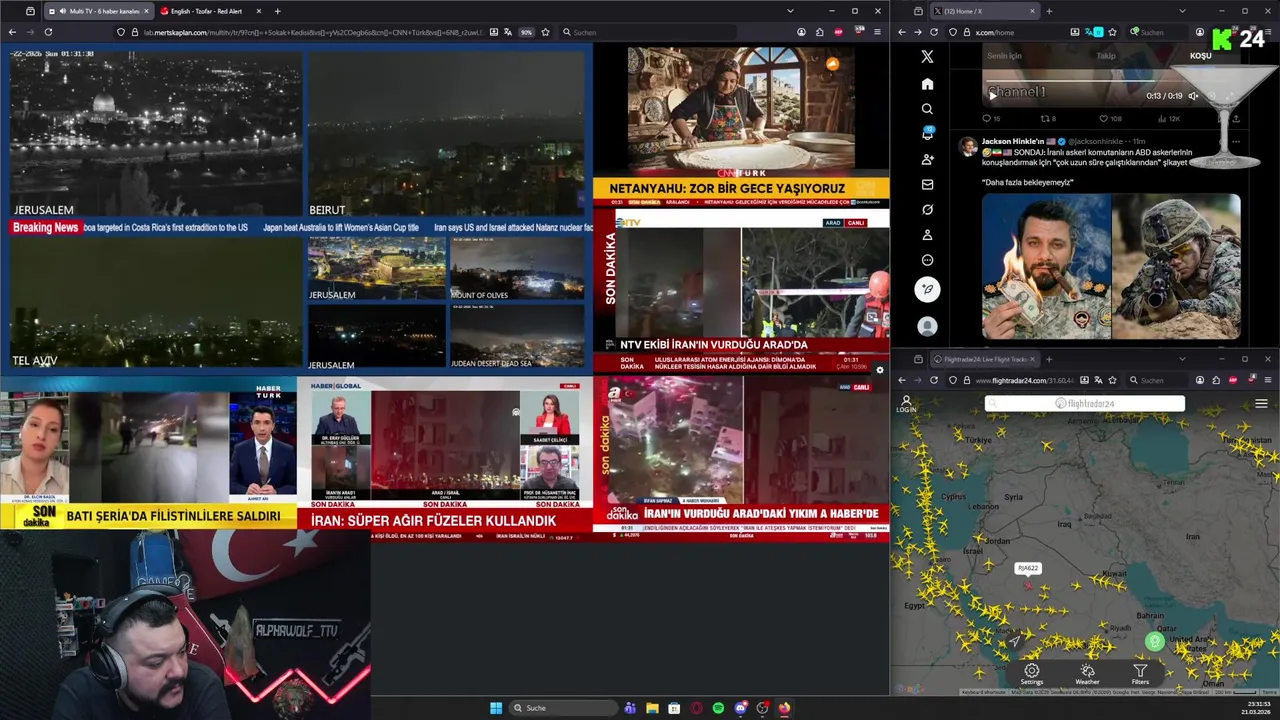View analytics of post with 12K views

coord(1168,118)
